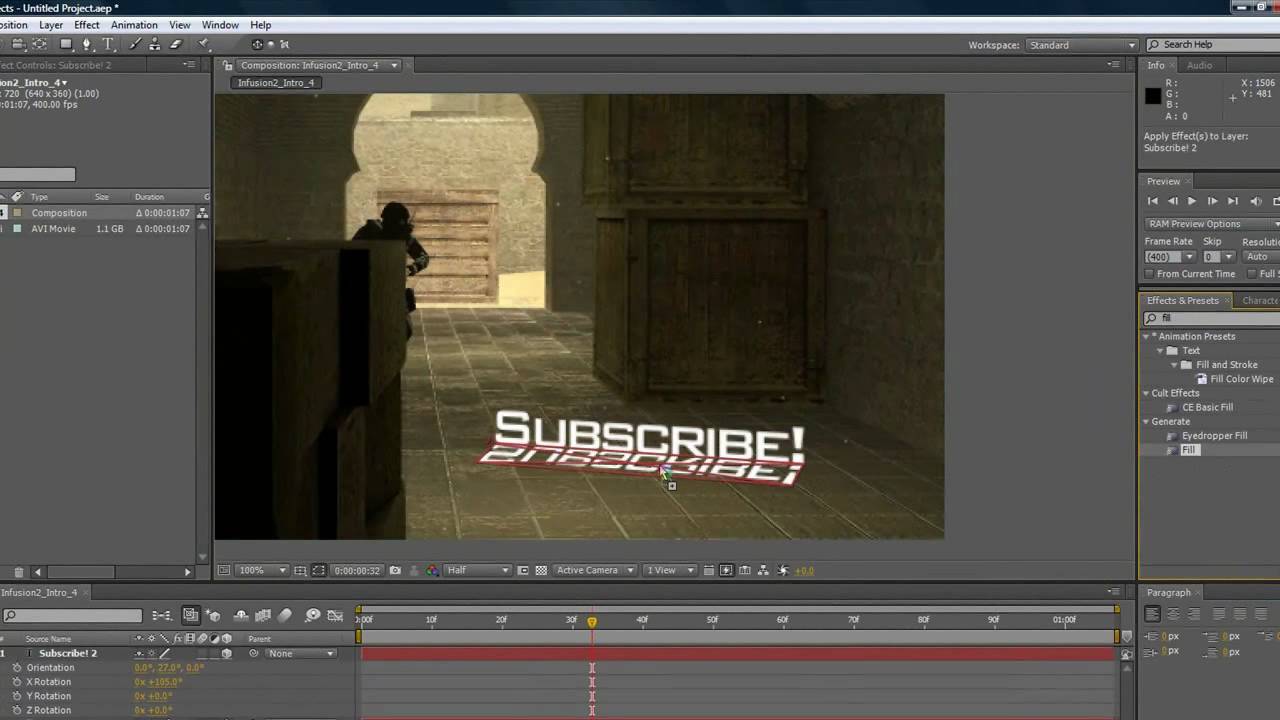The image size is (1280, 720).
Task: Open the magnification dropdown showing 100%
Action: [262, 570]
